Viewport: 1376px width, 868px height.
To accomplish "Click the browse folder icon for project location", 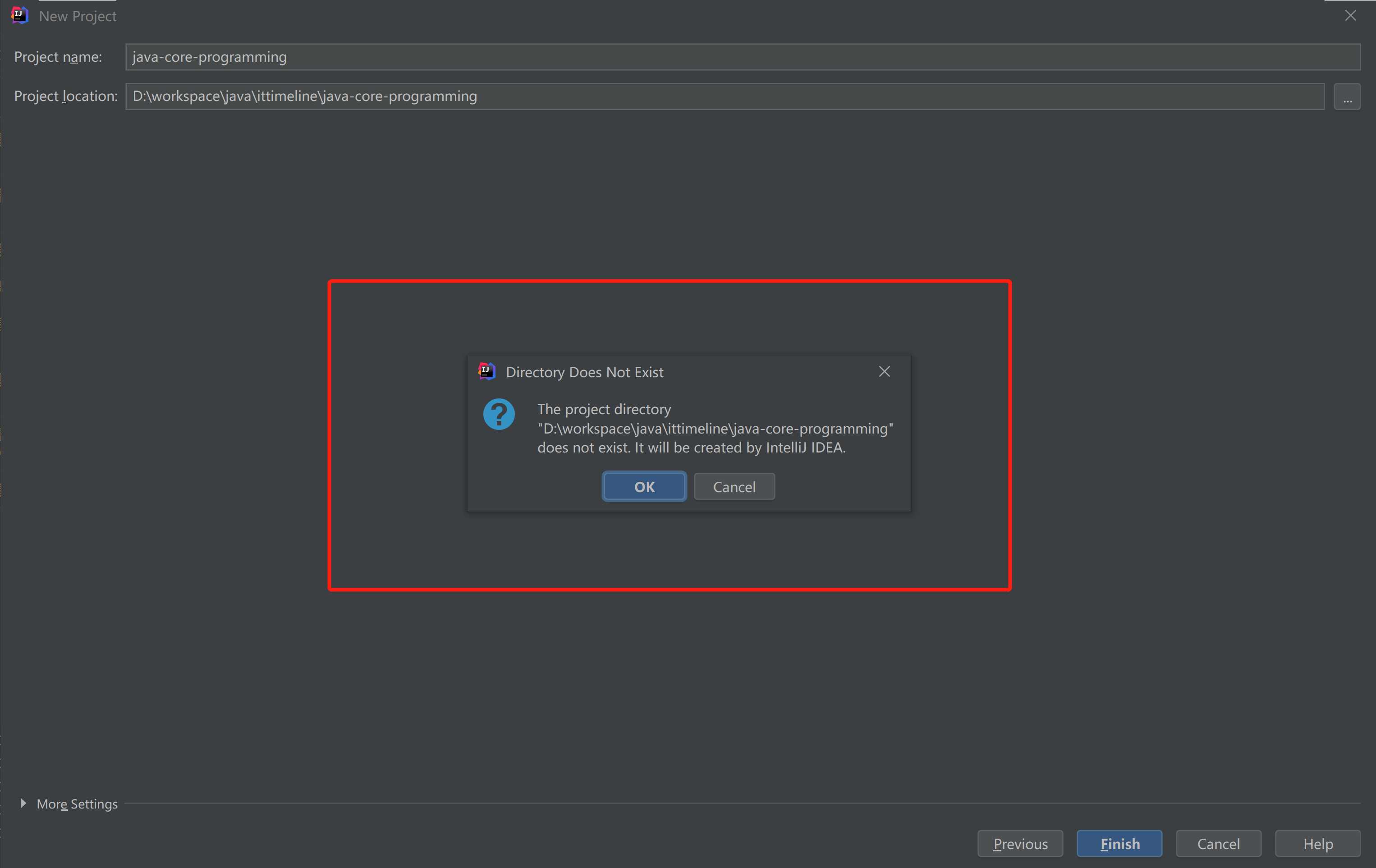I will [1347, 96].
